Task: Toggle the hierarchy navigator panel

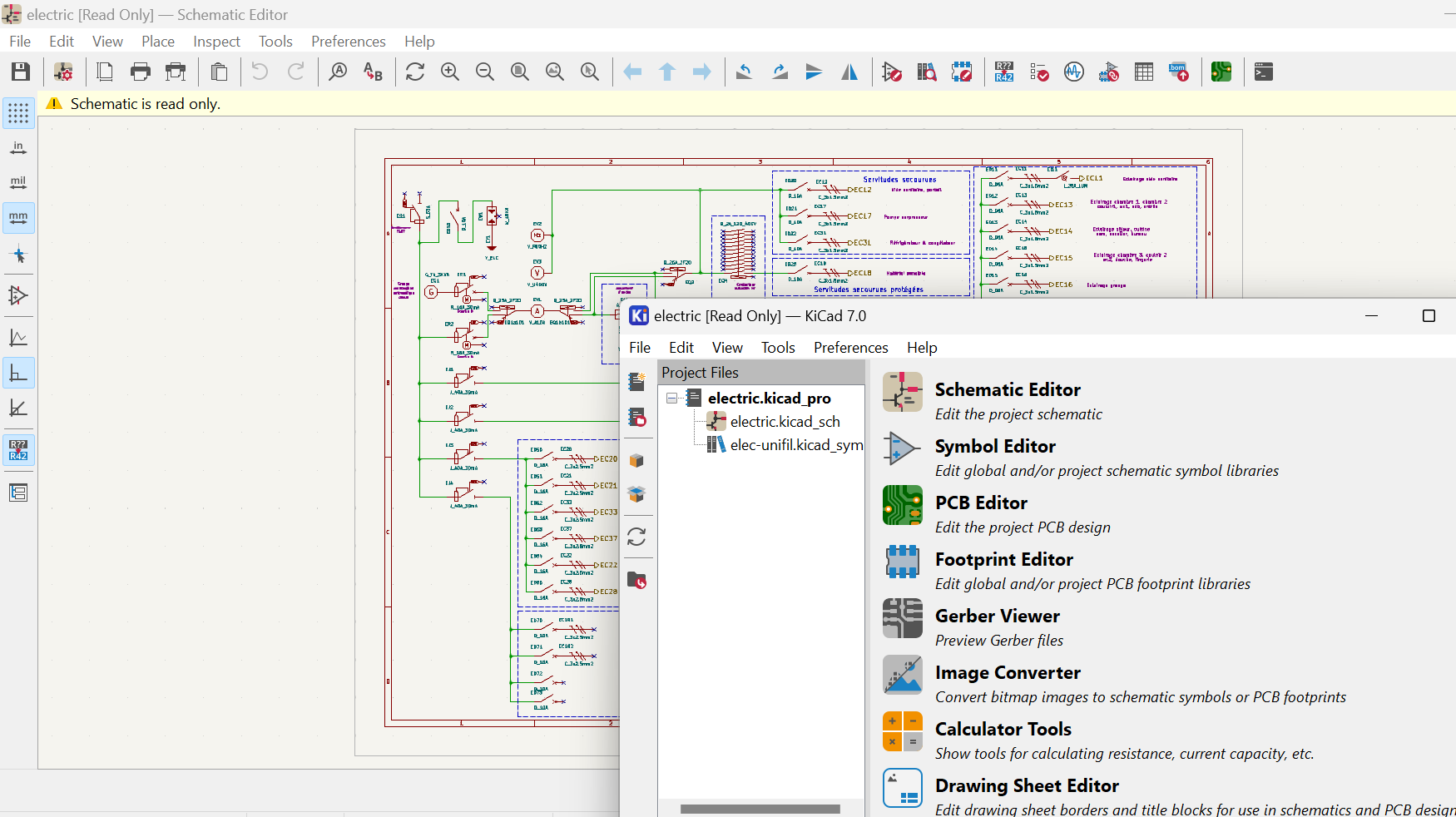Action: [x=18, y=493]
